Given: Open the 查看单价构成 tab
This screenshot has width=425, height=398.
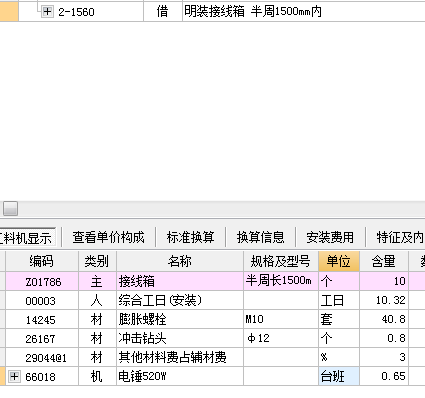Looking at the screenshot, I should [109, 238].
